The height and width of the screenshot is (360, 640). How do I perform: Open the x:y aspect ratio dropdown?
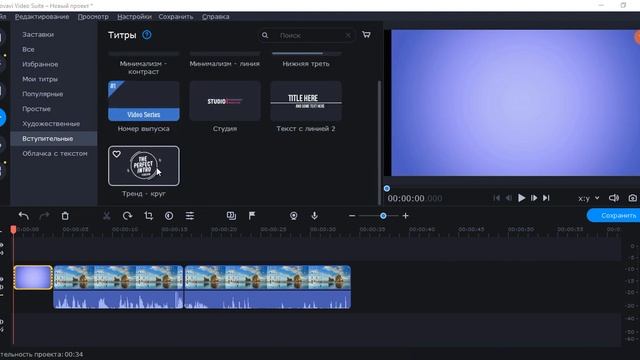point(589,198)
